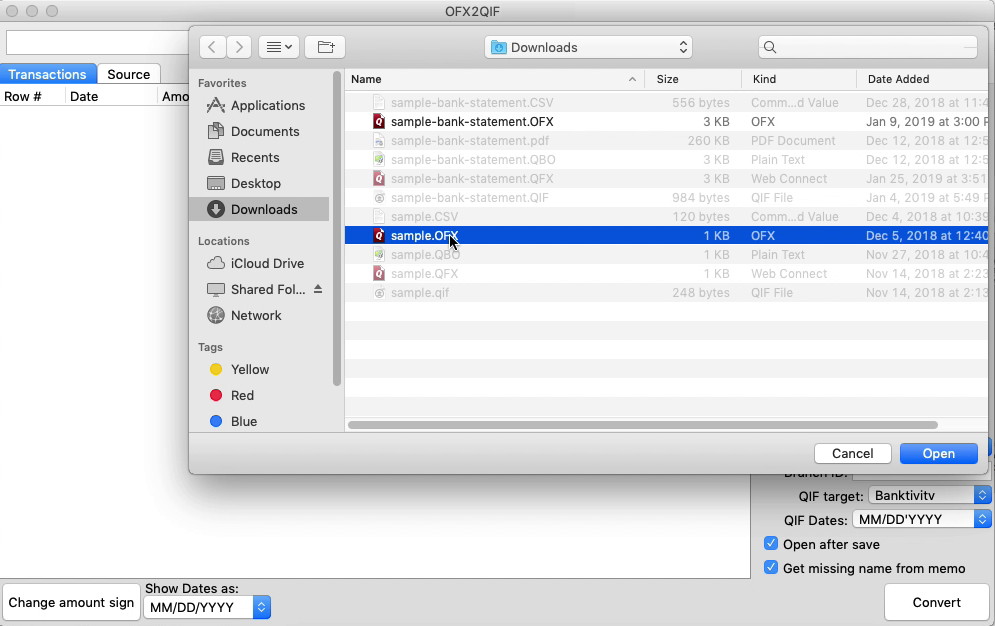Click sample-bank-statement.QBO file row

[666, 160]
